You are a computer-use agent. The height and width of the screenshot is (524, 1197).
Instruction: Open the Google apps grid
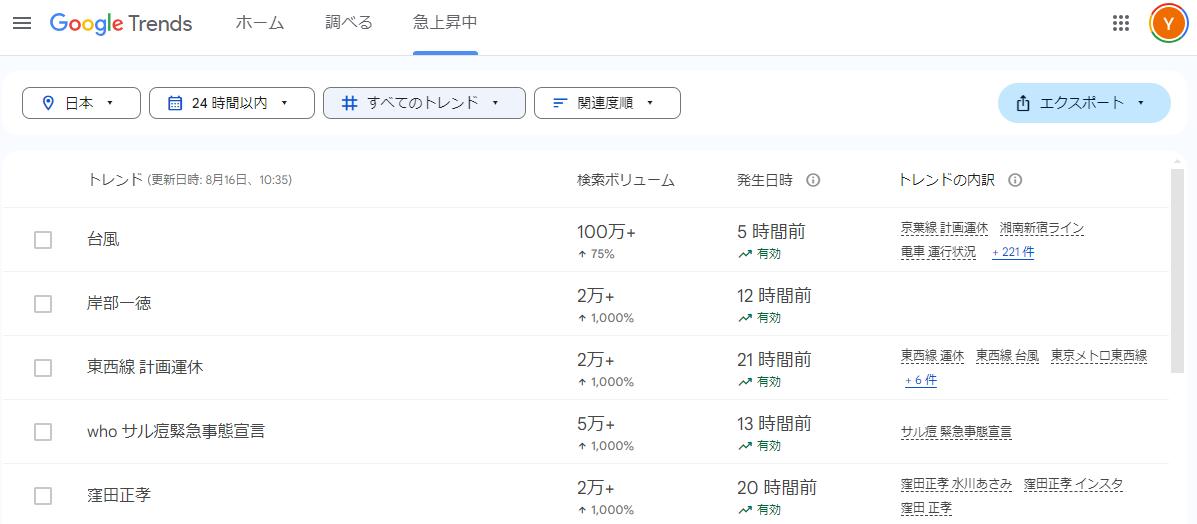point(1121,23)
